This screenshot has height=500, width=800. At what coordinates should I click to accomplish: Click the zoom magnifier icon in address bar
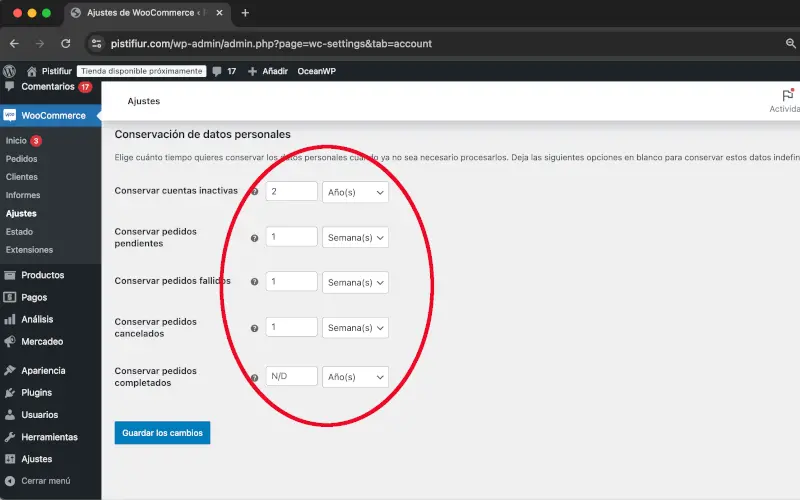(x=790, y=44)
